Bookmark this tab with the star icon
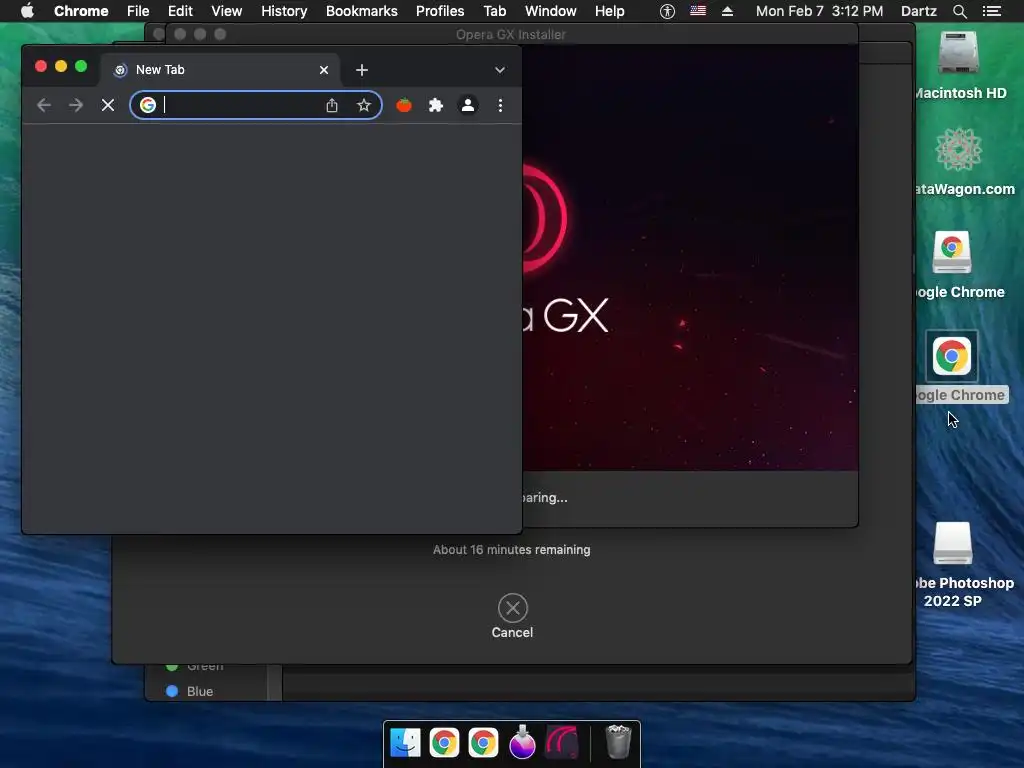Image resolution: width=1024 pixels, height=768 pixels. [364, 105]
